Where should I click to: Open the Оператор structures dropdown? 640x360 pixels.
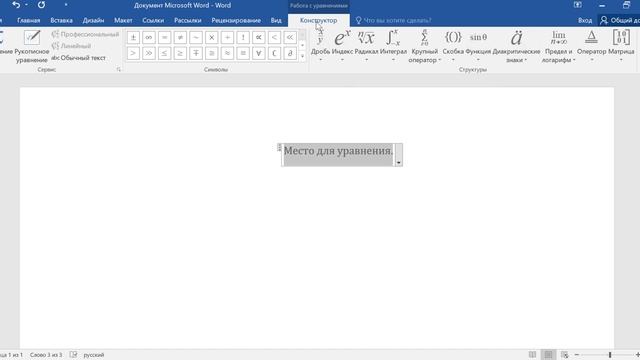point(591,46)
